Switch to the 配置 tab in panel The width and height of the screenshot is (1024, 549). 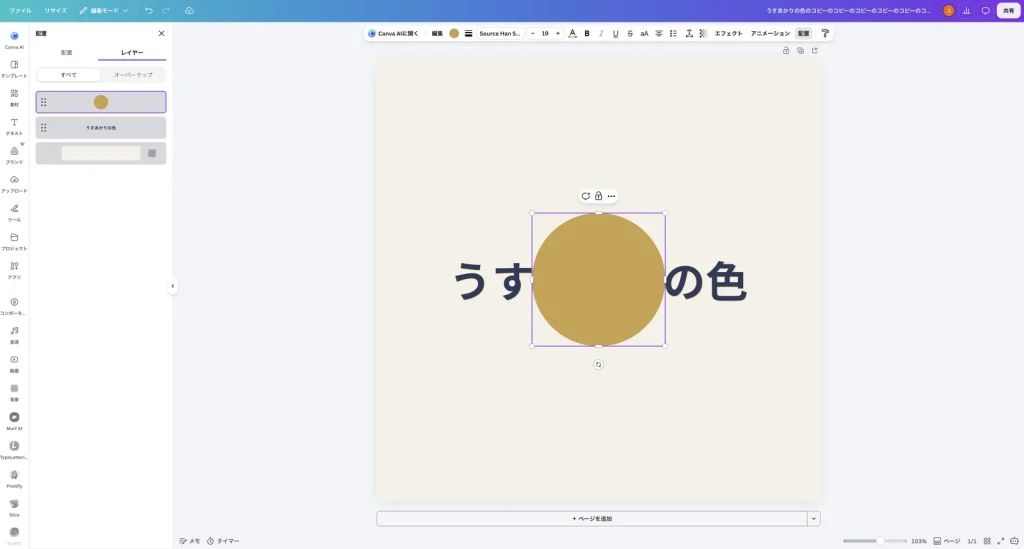(x=67, y=52)
